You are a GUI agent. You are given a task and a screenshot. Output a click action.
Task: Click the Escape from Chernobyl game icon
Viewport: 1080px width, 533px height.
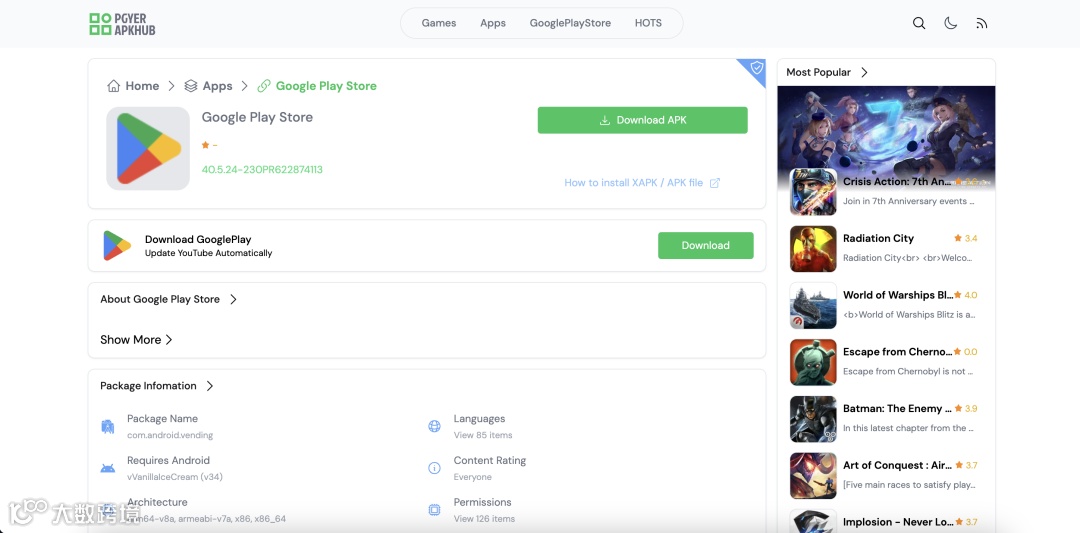pyautogui.click(x=813, y=362)
